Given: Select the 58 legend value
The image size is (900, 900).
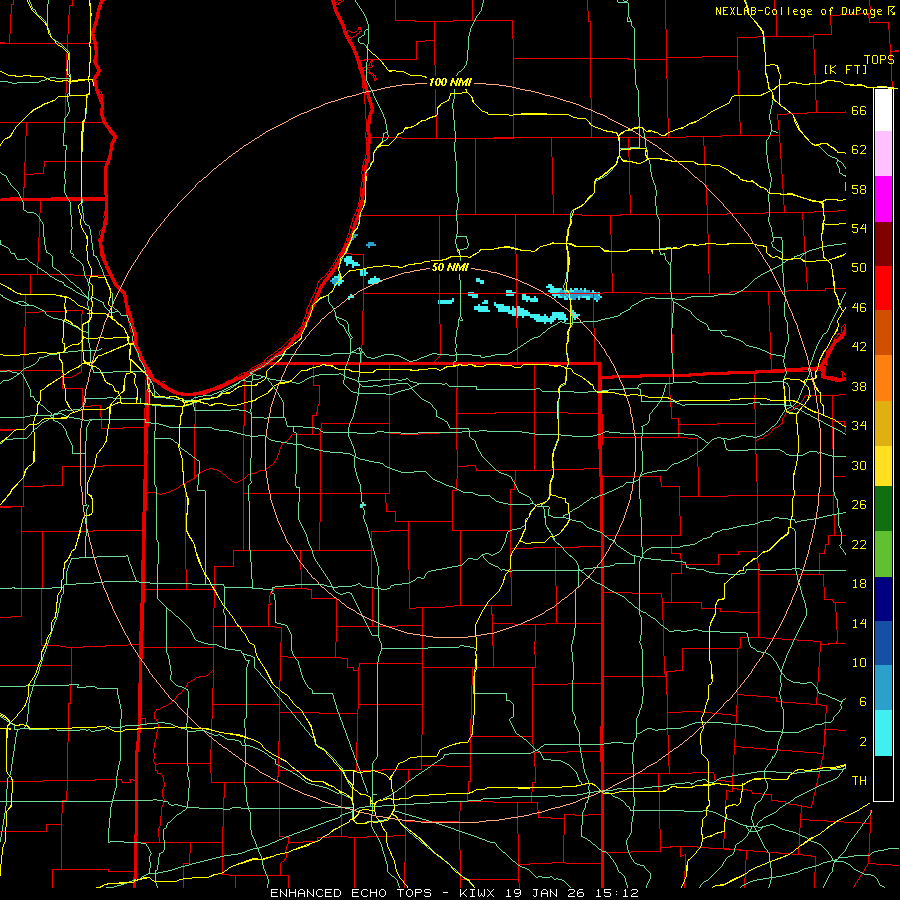Looking at the screenshot, I should click(x=859, y=189).
